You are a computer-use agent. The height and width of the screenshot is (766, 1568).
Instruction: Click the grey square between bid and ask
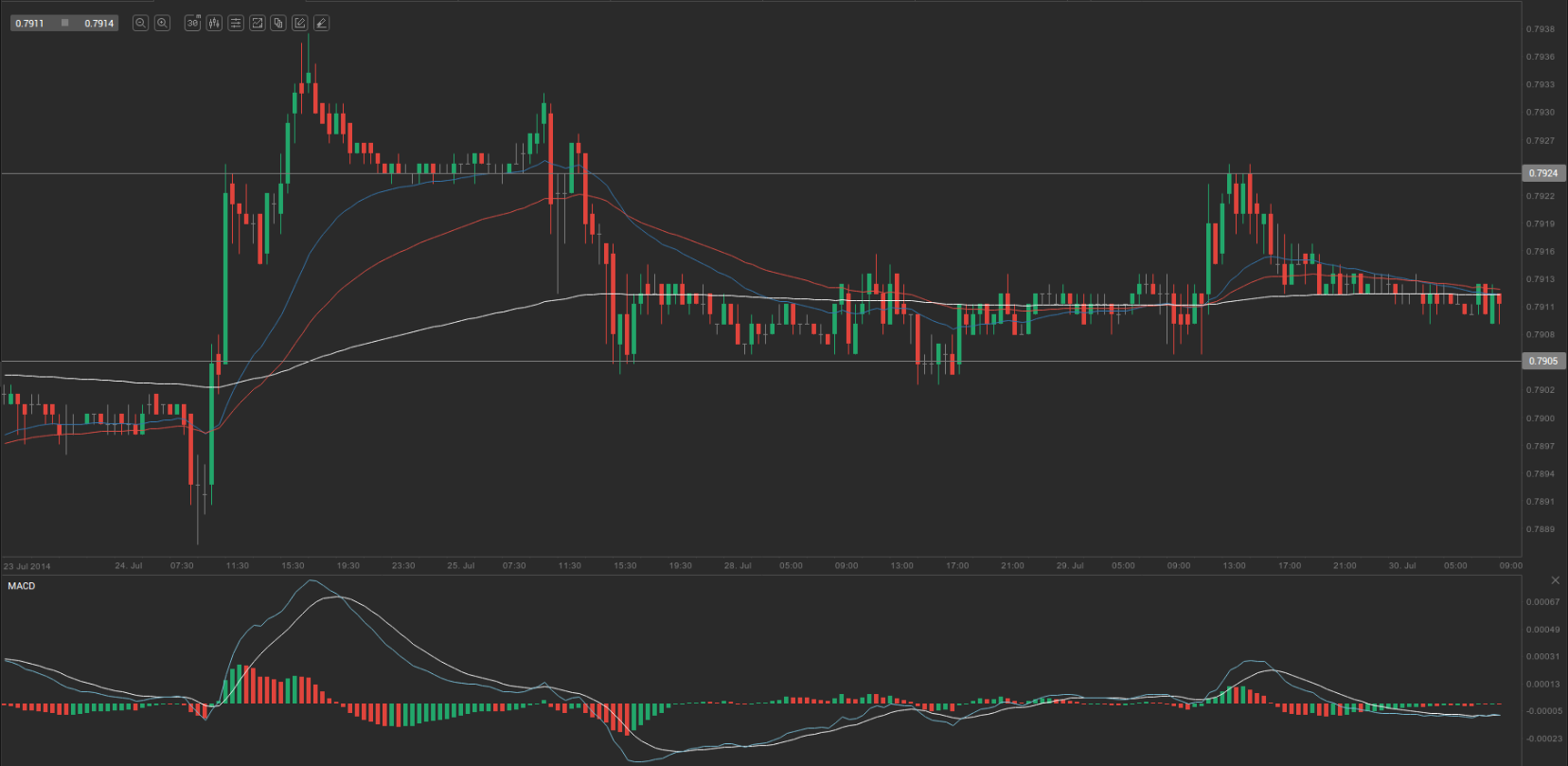point(64,23)
